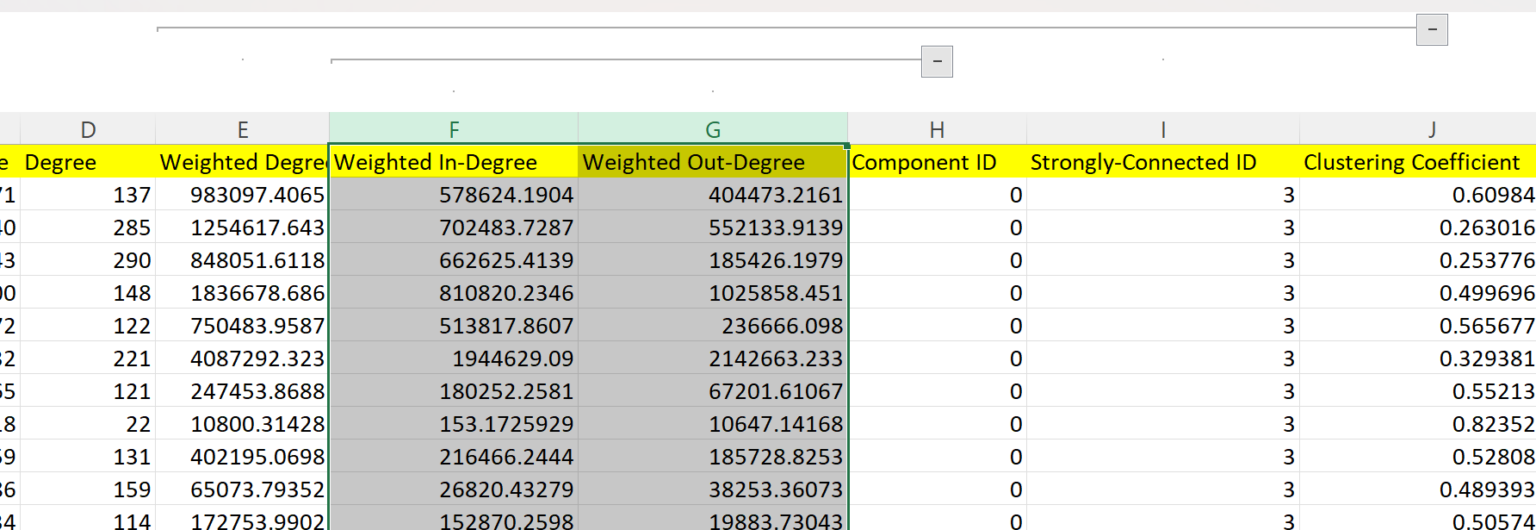Image resolution: width=1536 pixels, height=530 pixels.
Task: Select cell with value 236666.098
Action: coord(713,325)
